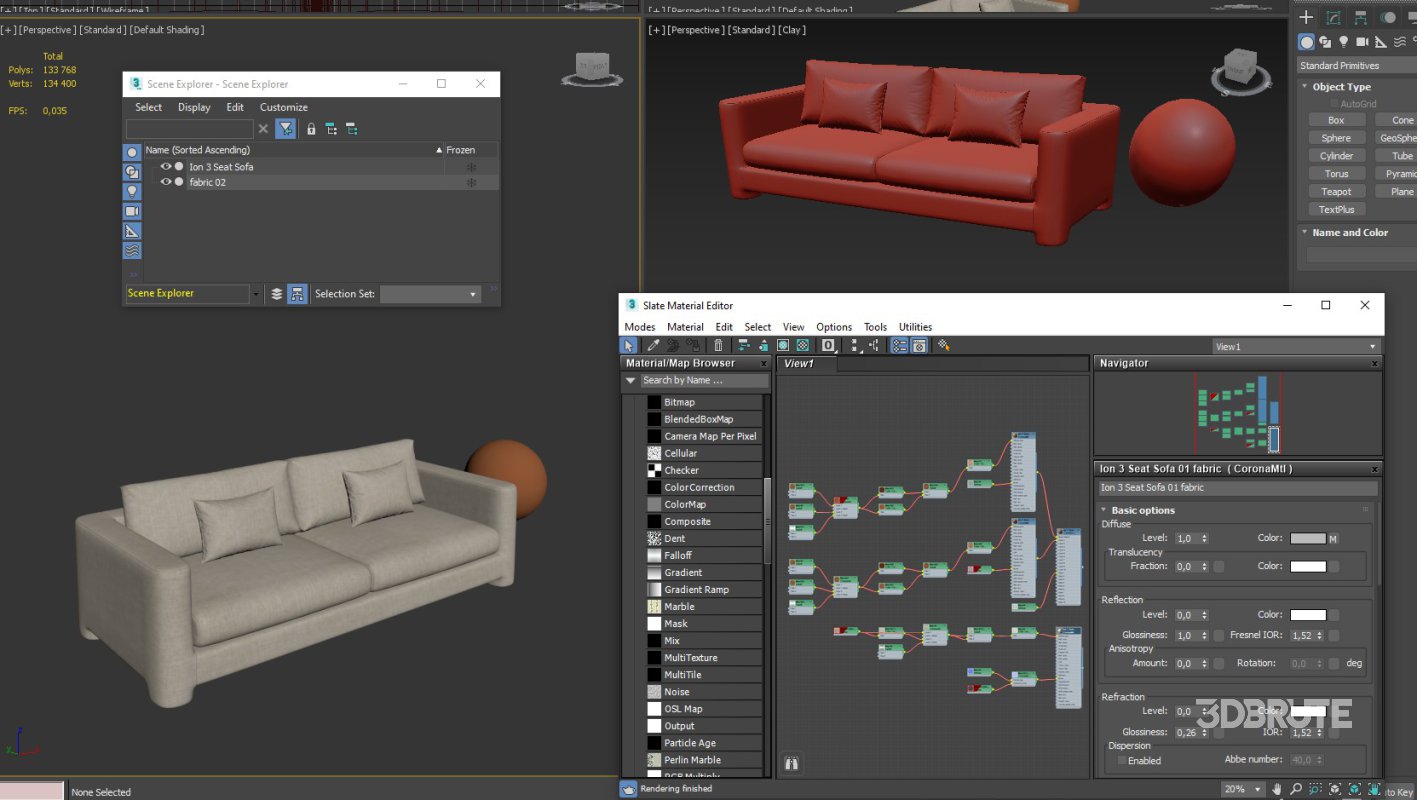Click the Sort By Layer icon near Selection Set
This screenshot has height=800, width=1417.
277,293
